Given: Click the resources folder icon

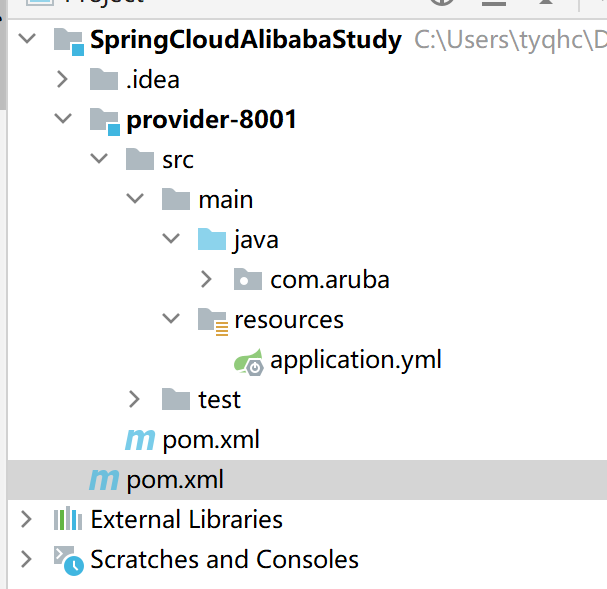Looking at the screenshot, I should [213, 322].
